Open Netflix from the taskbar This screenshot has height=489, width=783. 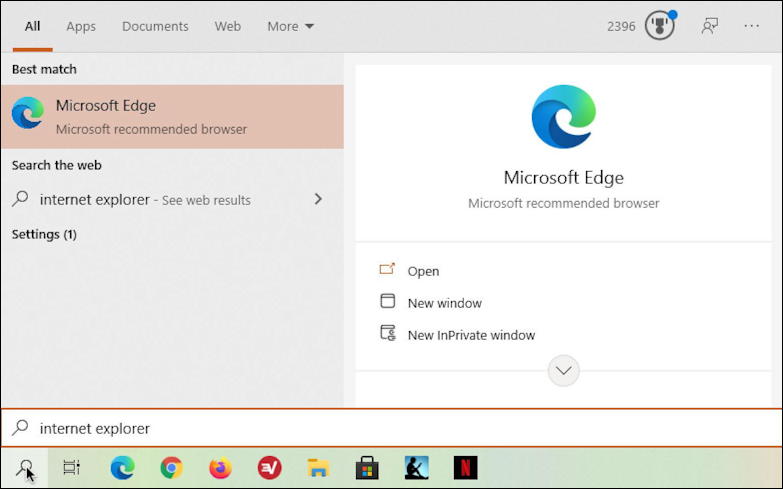(x=465, y=468)
